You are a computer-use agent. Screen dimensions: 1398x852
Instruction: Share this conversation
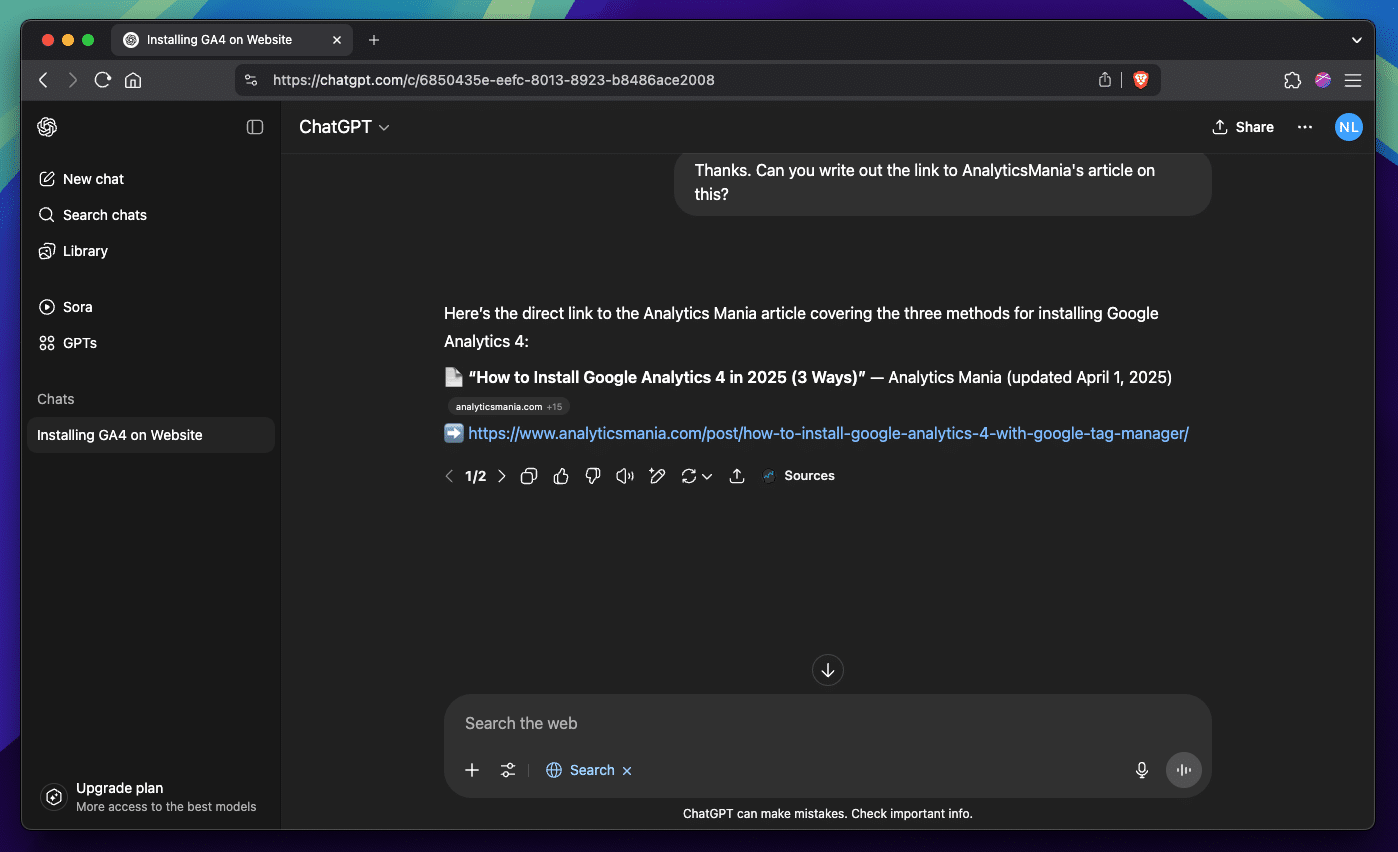click(x=1243, y=127)
